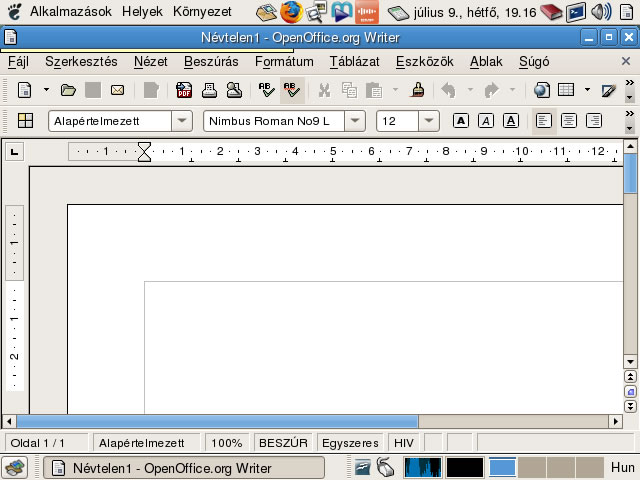Toggle Bold formatting

[461, 121]
